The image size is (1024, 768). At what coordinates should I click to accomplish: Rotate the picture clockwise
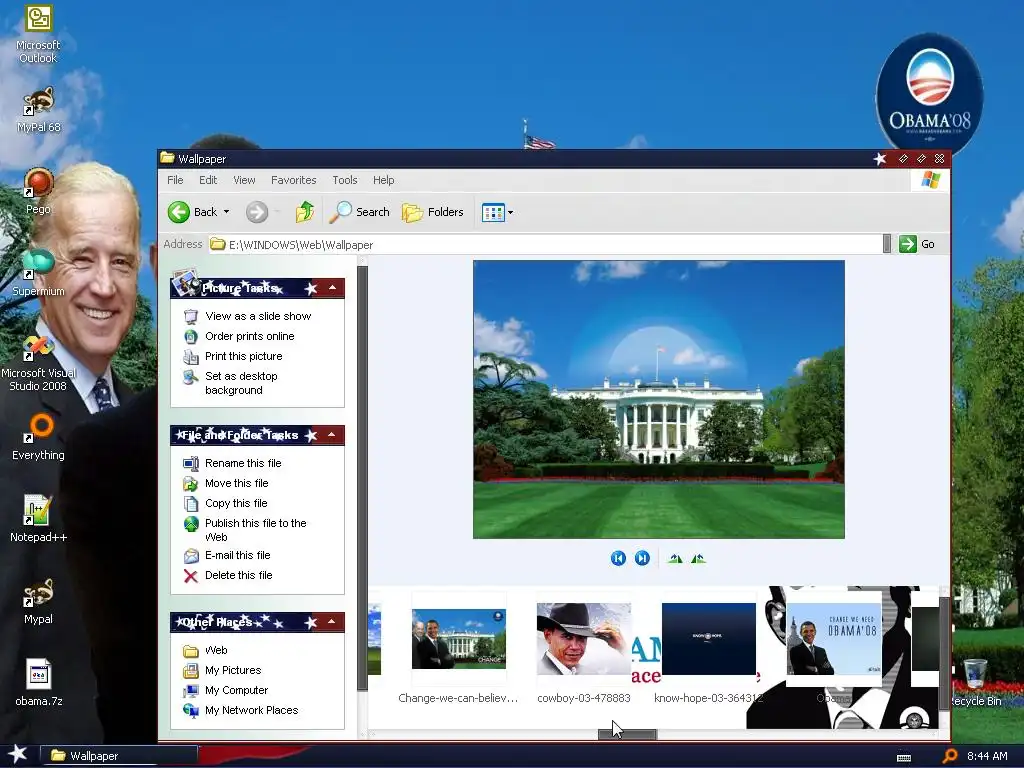point(675,558)
